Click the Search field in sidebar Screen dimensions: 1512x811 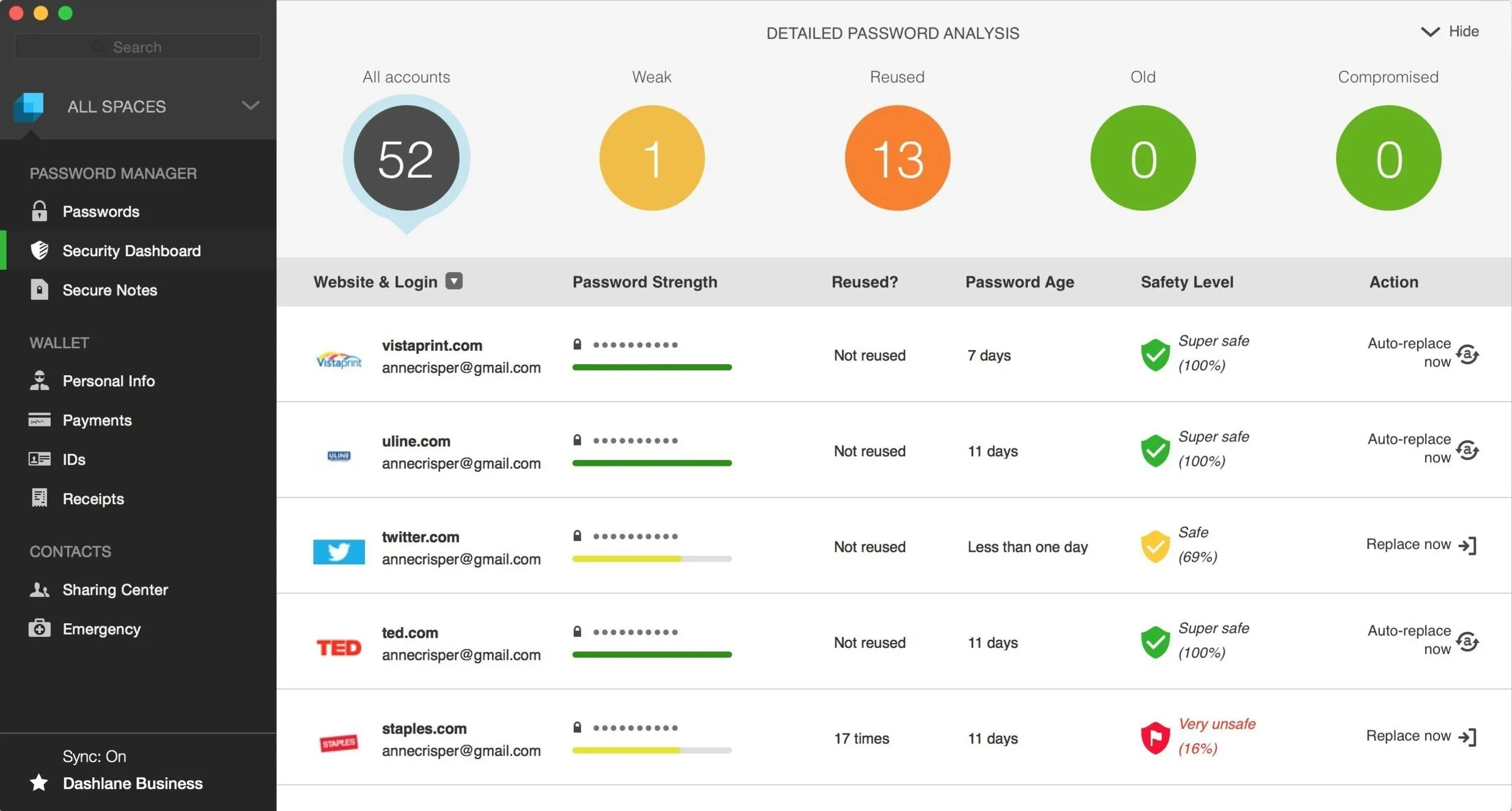click(138, 47)
